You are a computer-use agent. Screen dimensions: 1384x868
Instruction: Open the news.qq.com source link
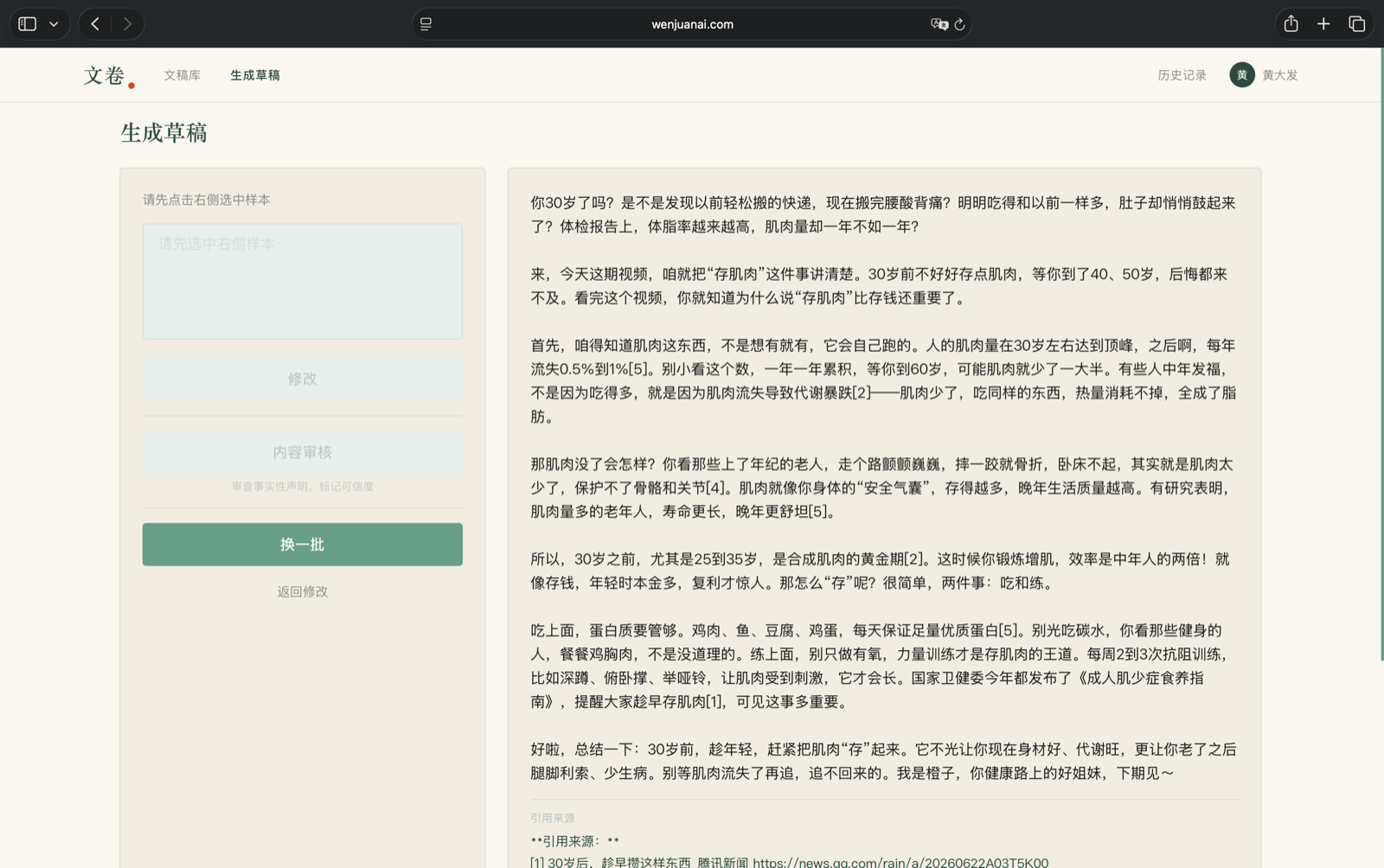tap(900, 862)
